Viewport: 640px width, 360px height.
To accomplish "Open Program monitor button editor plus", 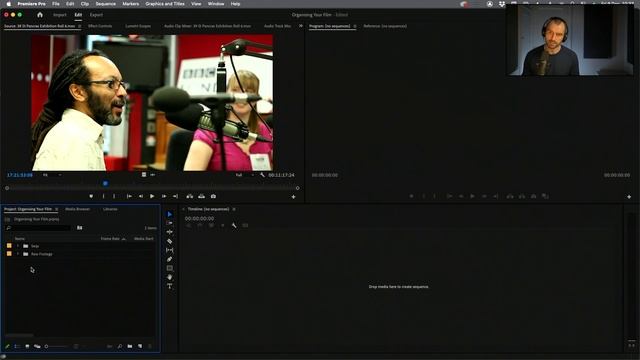I will [629, 197].
